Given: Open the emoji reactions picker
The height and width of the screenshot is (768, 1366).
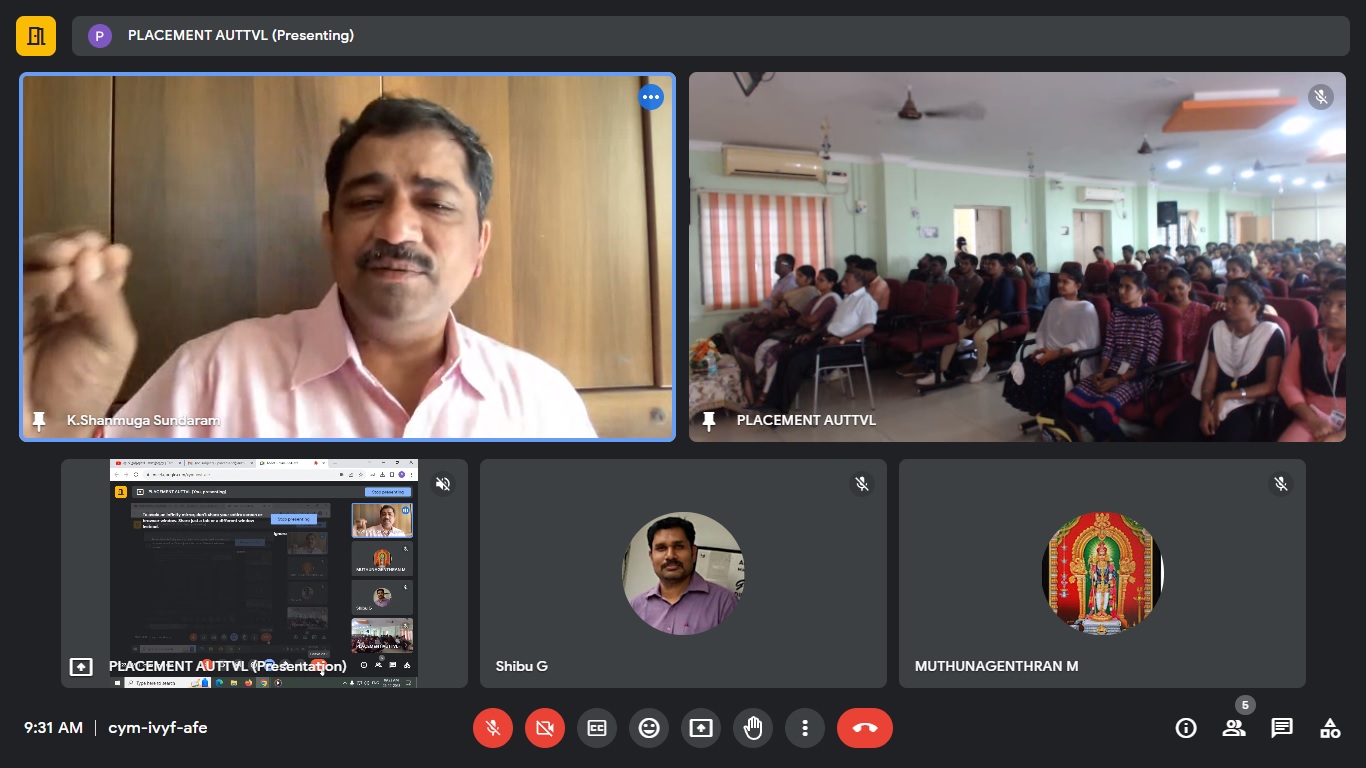Looking at the screenshot, I should [649, 728].
